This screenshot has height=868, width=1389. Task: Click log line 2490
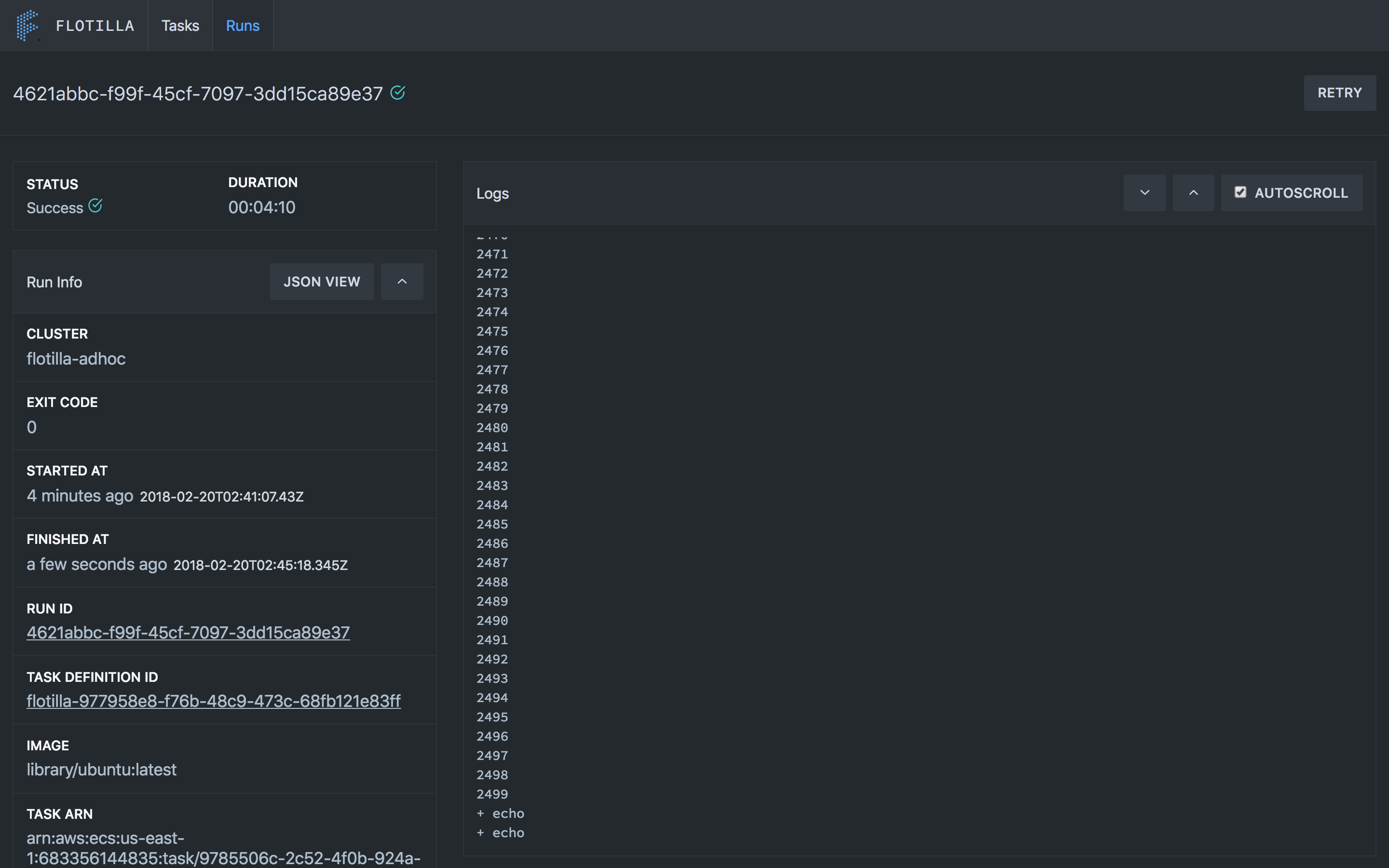click(492, 621)
